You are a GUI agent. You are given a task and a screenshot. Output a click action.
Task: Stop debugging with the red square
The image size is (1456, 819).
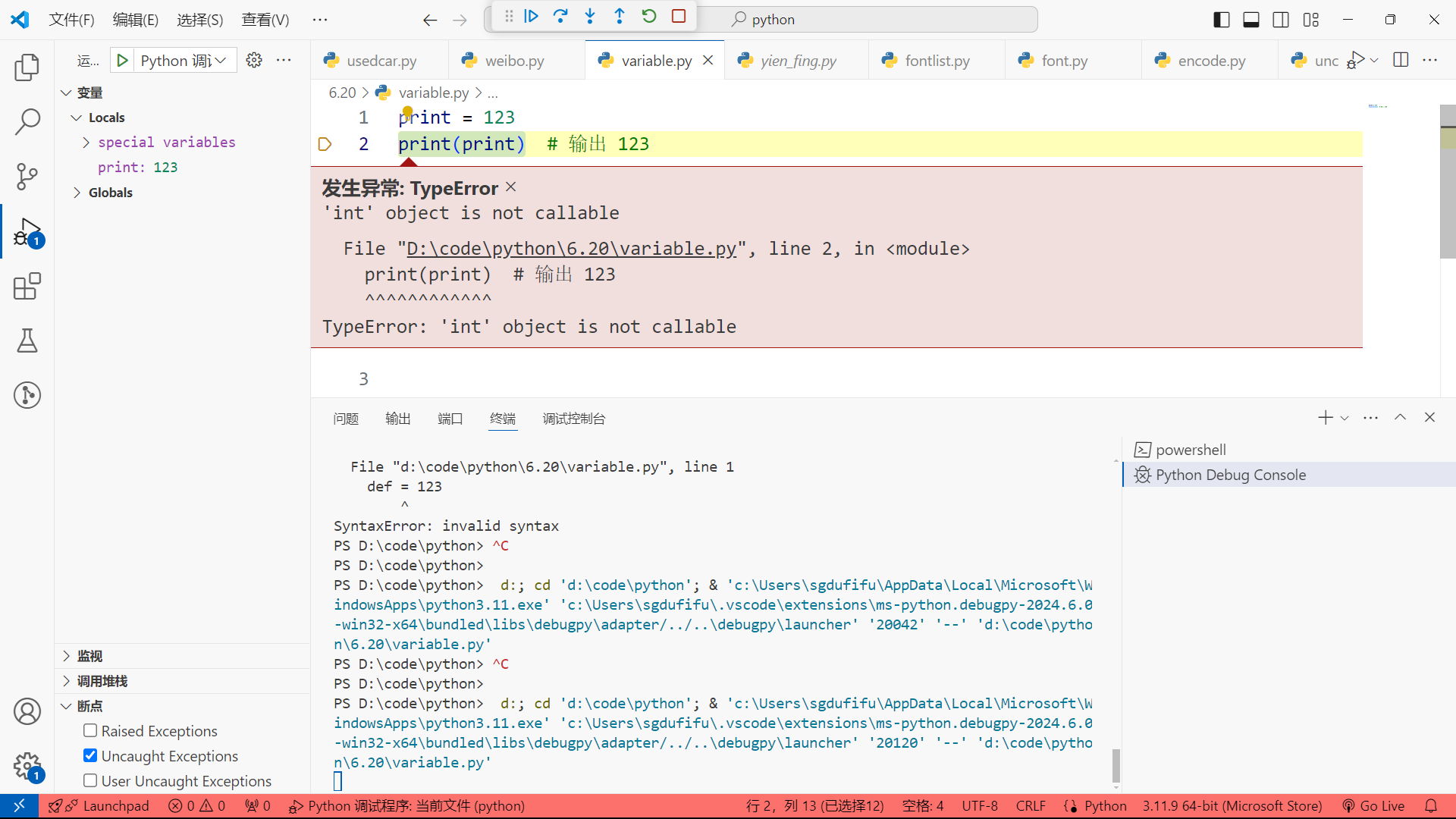(679, 17)
